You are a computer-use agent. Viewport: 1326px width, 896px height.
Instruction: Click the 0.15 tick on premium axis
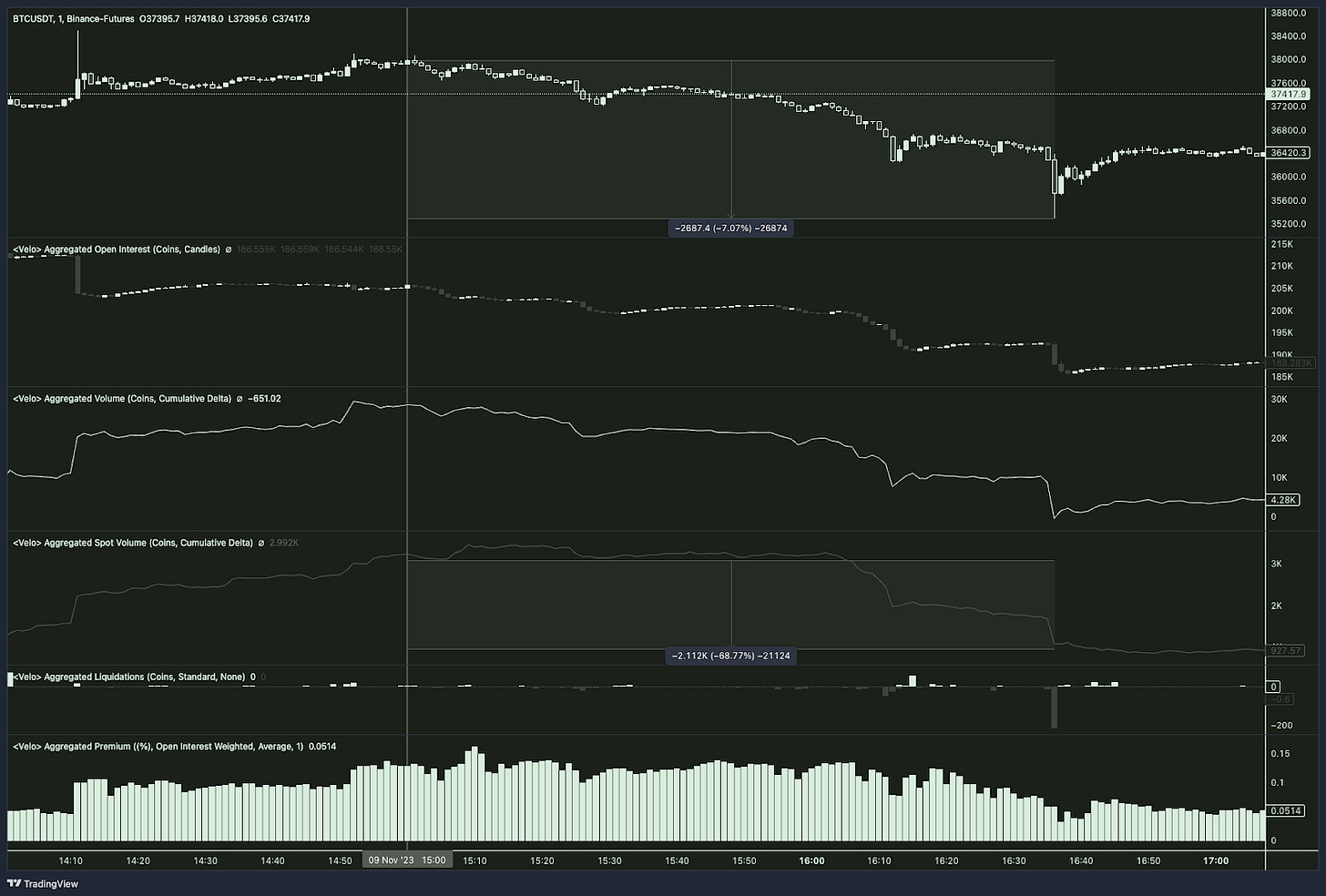(x=1280, y=754)
